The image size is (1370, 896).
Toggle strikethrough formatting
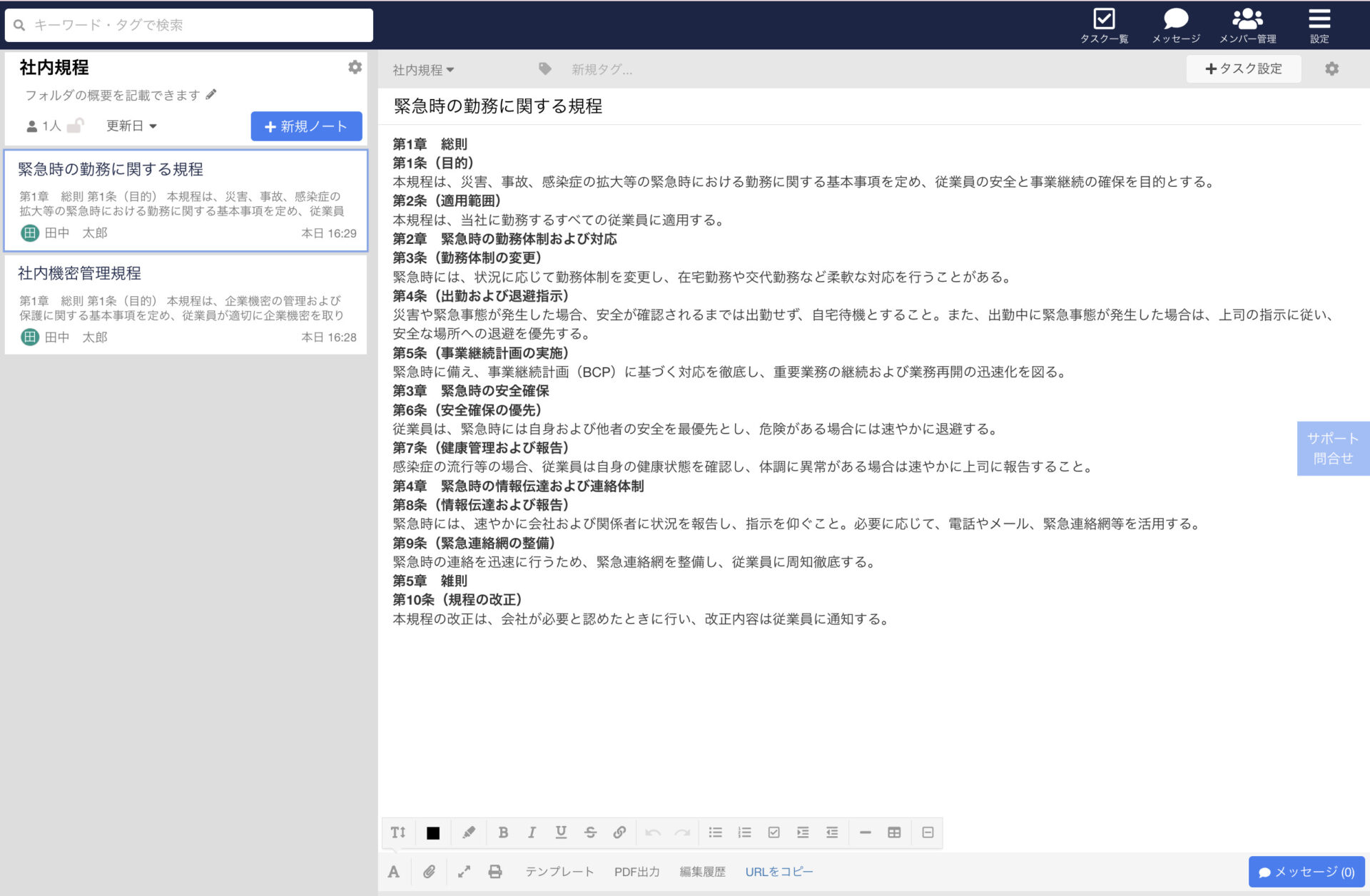coord(590,832)
